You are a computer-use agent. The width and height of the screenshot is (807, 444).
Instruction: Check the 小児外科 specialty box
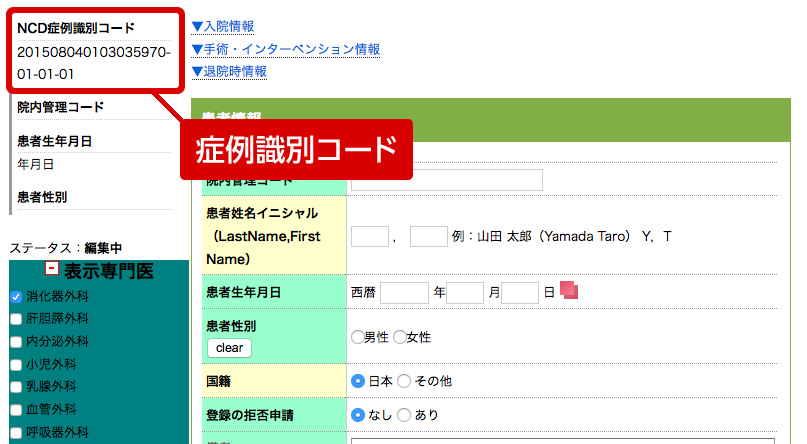coord(16,364)
